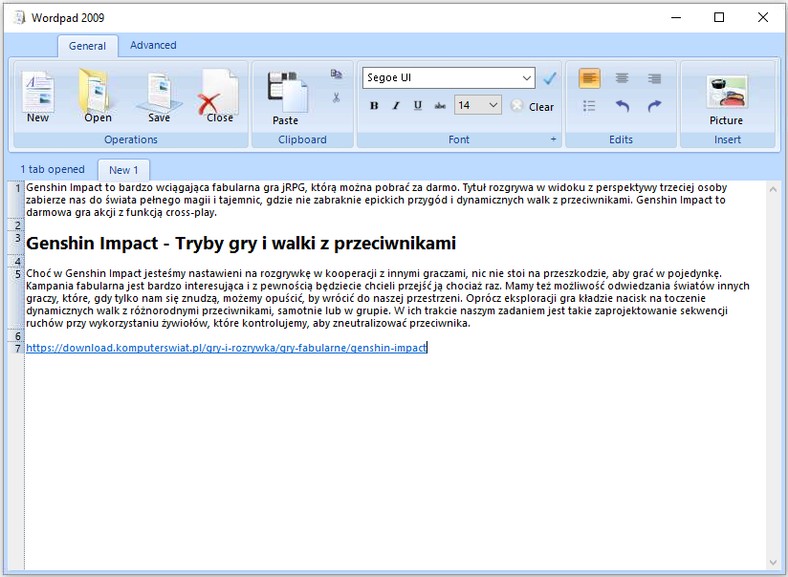Click the '1 tab opened' label
Screen dimensions: 788x577
click(x=52, y=169)
